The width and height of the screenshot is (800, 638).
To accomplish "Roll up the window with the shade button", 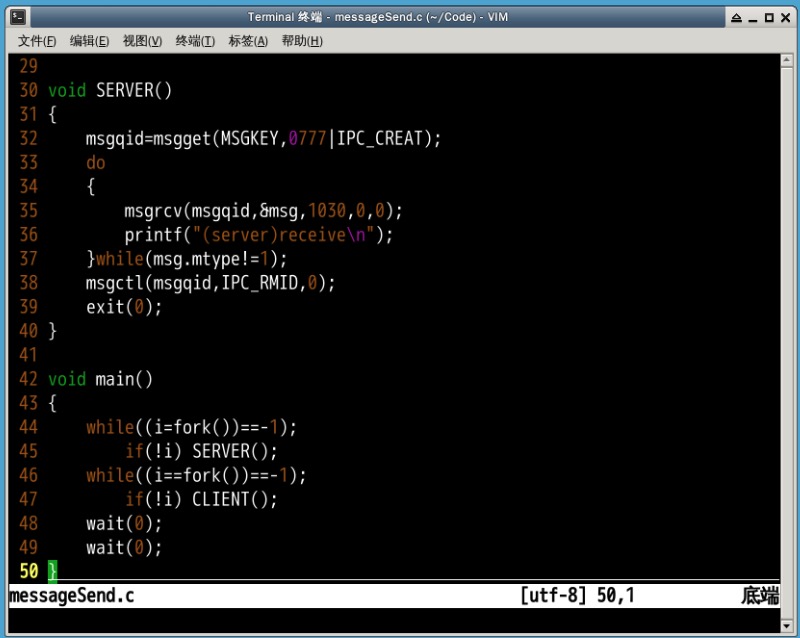I will [x=736, y=17].
